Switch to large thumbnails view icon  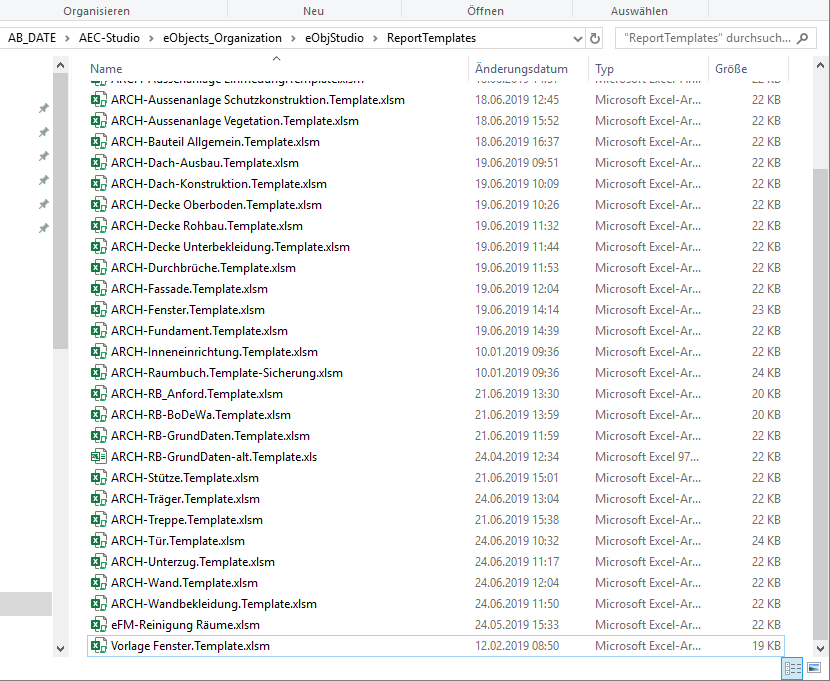814,668
